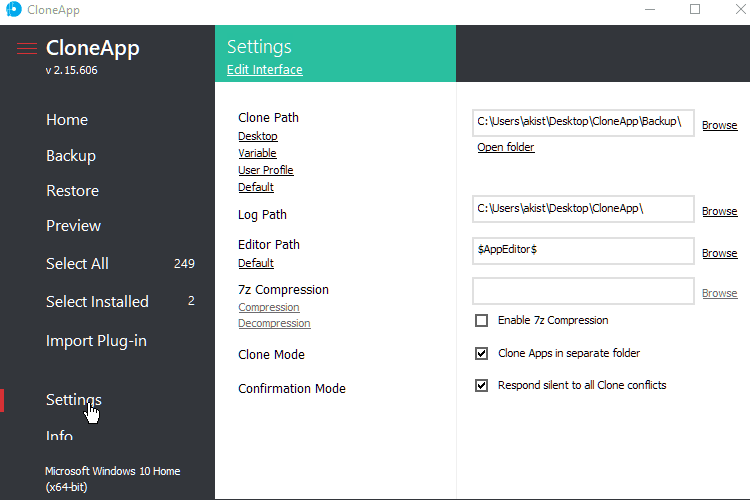This screenshot has height=500, width=750.
Task: Click the Open folder link
Action: pos(506,147)
